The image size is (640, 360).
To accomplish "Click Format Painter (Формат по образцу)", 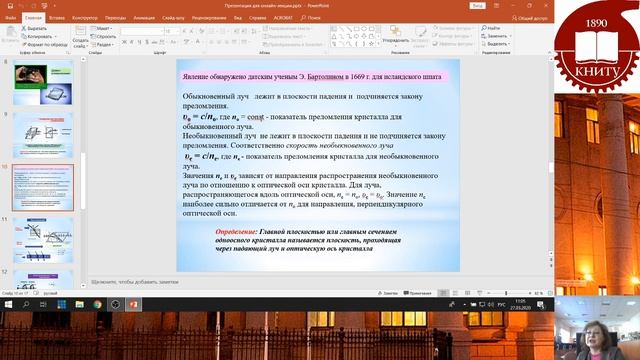I will pos(44,44).
